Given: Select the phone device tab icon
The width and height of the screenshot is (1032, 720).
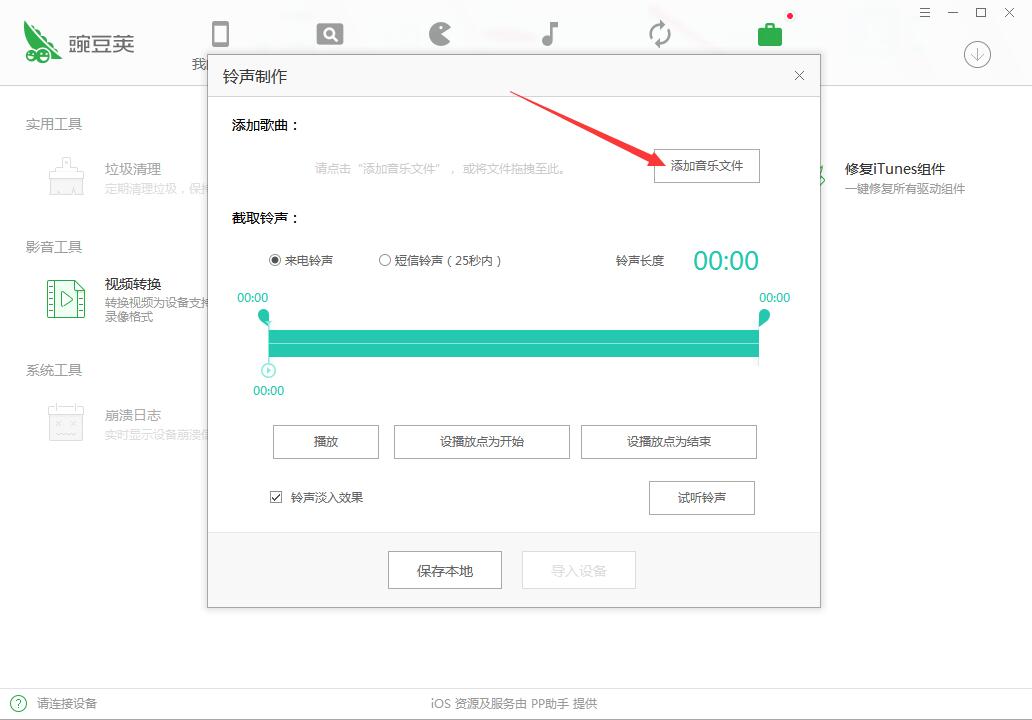Looking at the screenshot, I should [220, 32].
